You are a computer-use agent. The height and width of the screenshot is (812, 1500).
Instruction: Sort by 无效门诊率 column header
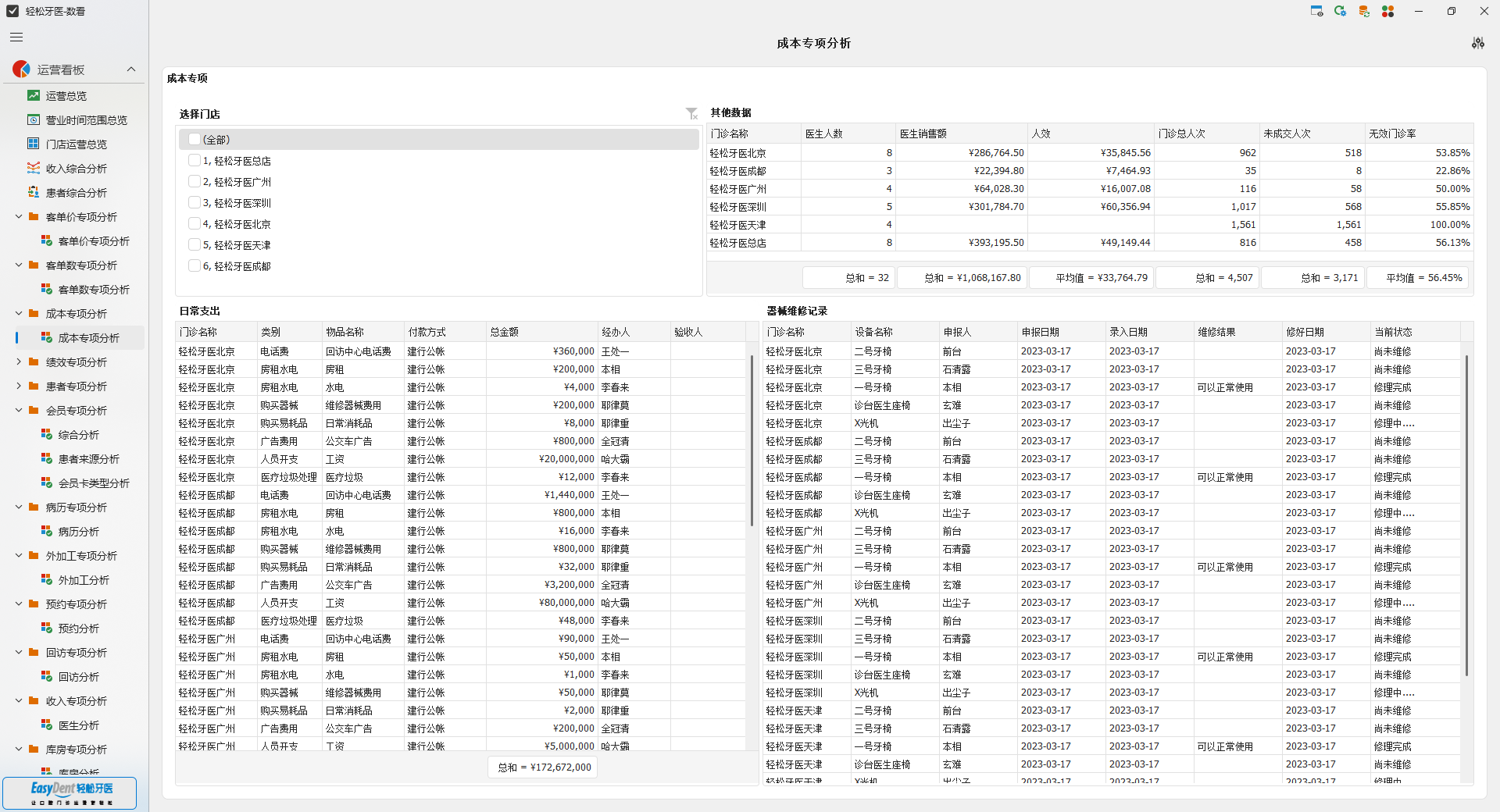click(x=1419, y=134)
